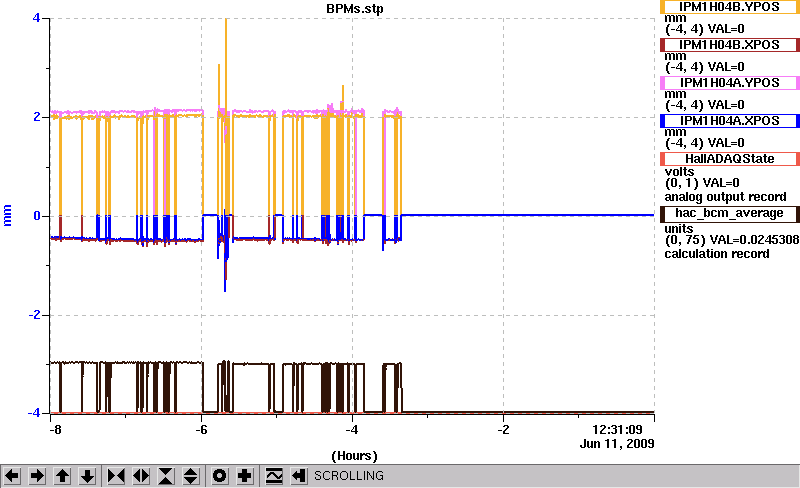
Task: Click the circle auto-scale toolbar button
Action: 219,476
